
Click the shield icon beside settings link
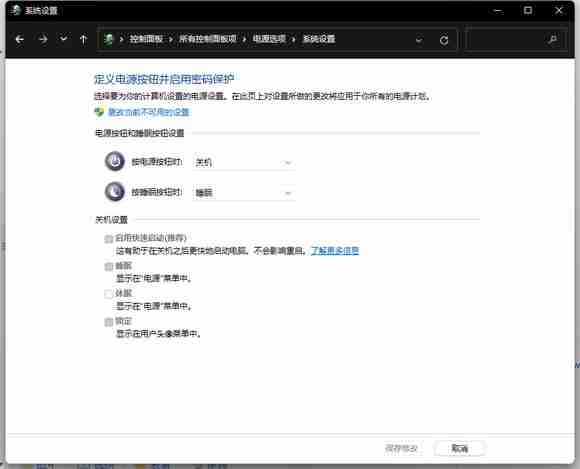pyautogui.click(x=99, y=112)
